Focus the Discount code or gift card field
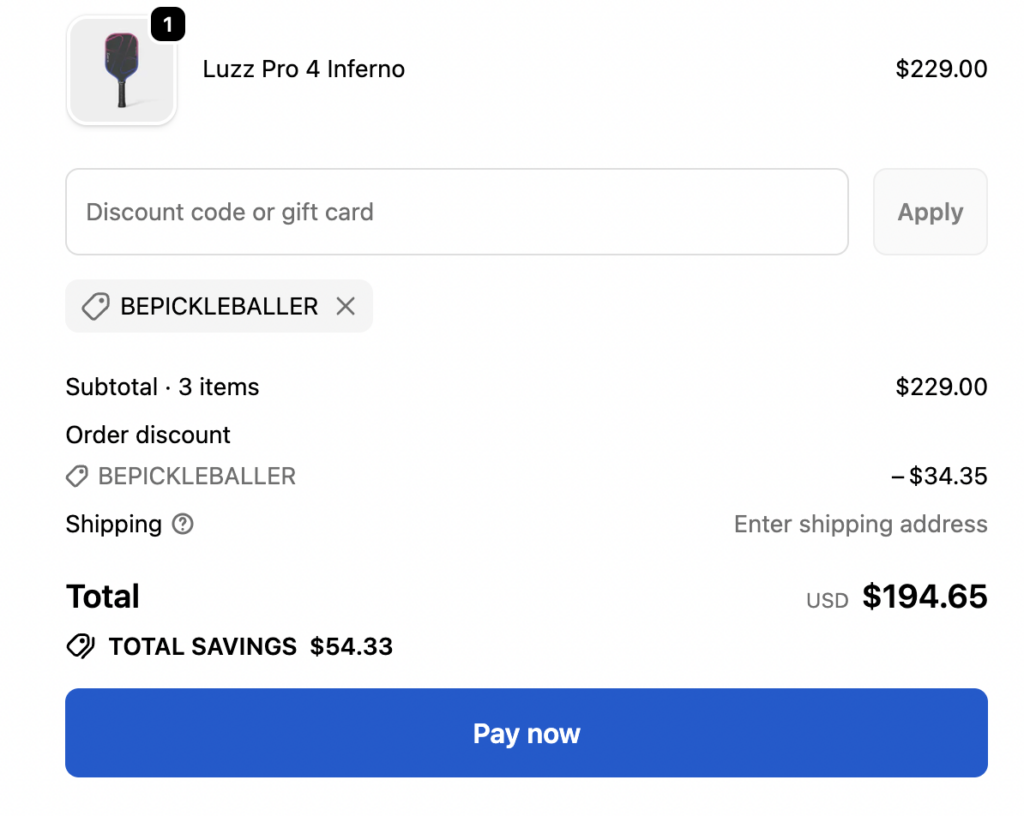The width and height of the screenshot is (1024, 816). coord(456,212)
